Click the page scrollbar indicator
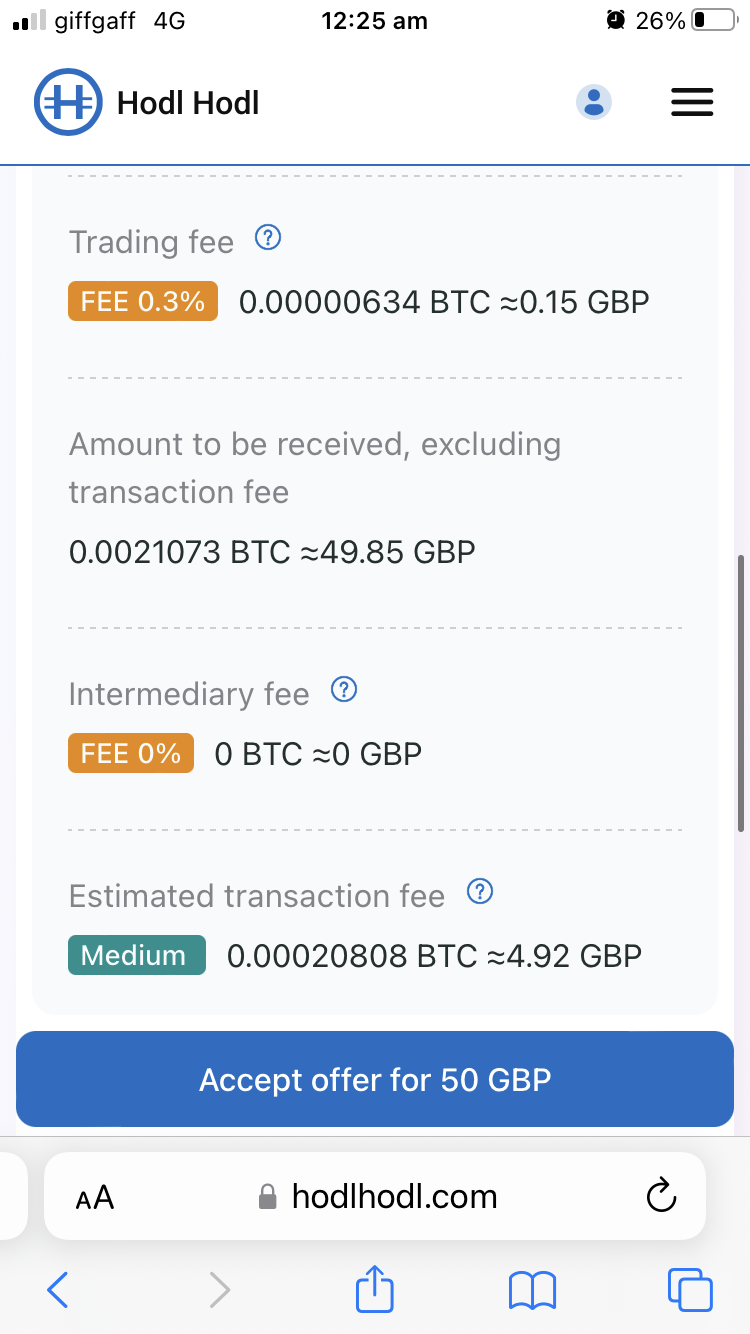 tap(740, 692)
